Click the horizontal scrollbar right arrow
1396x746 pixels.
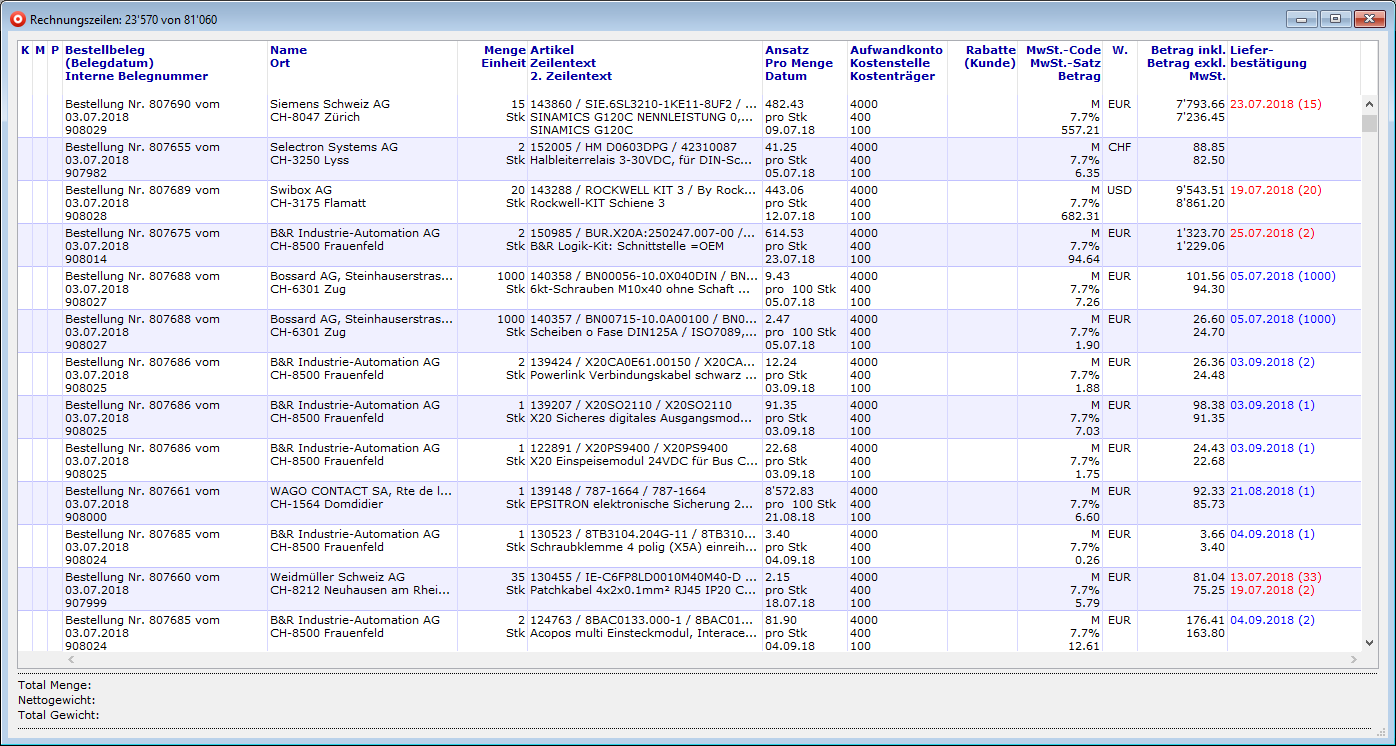point(1354,660)
